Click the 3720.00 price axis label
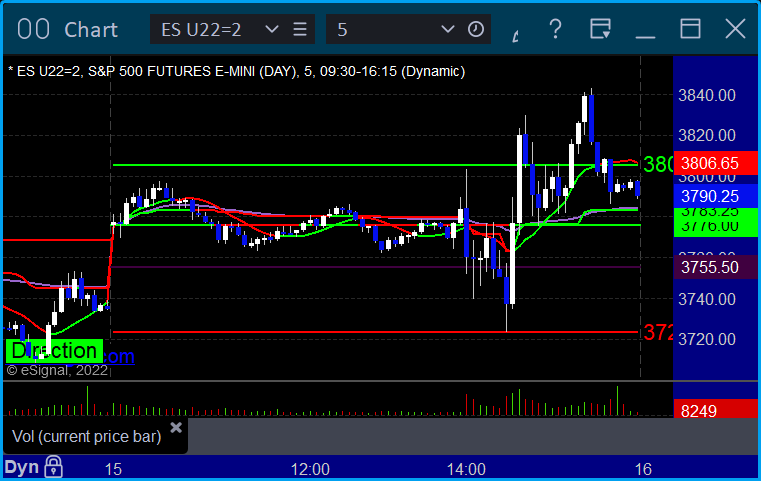Screen dimensions: 761x481 (707, 339)
